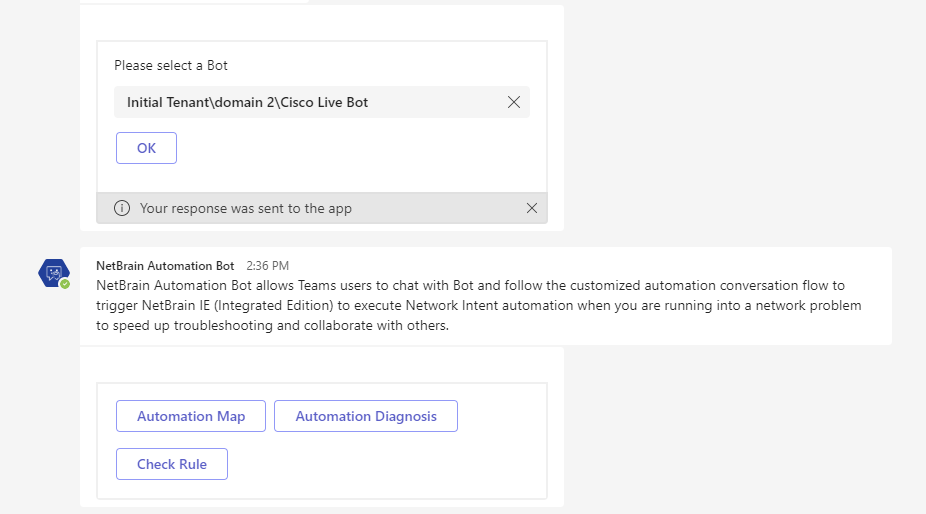Image resolution: width=926 pixels, height=514 pixels.
Task: Click the 2:36 PM message timestamp
Action: click(x=267, y=266)
